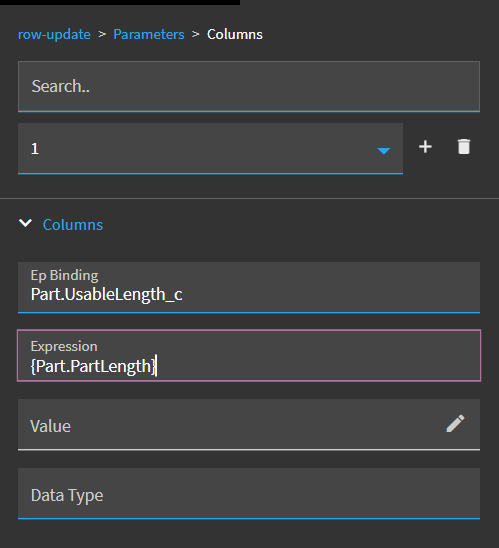The width and height of the screenshot is (499, 548).
Task: Click the Ep Binding label text
Action: pyautogui.click(x=64, y=275)
